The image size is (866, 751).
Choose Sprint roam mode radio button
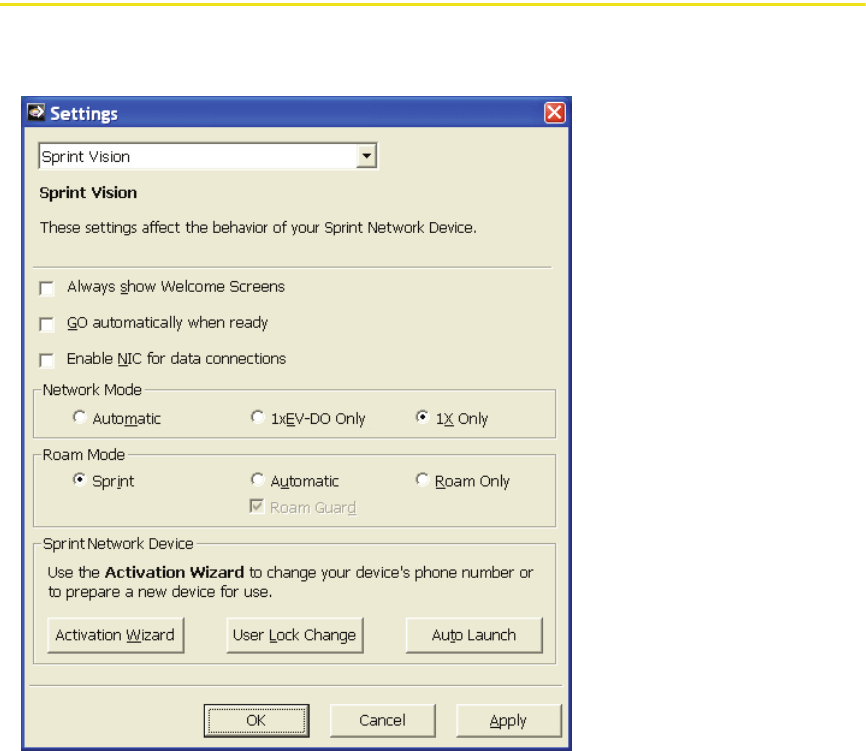(x=80, y=479)
